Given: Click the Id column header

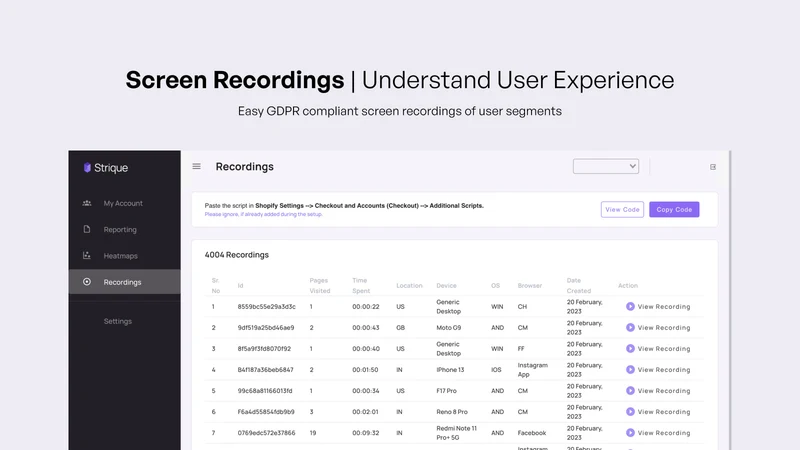Looking at the screenshot, I should coord(240,285).
